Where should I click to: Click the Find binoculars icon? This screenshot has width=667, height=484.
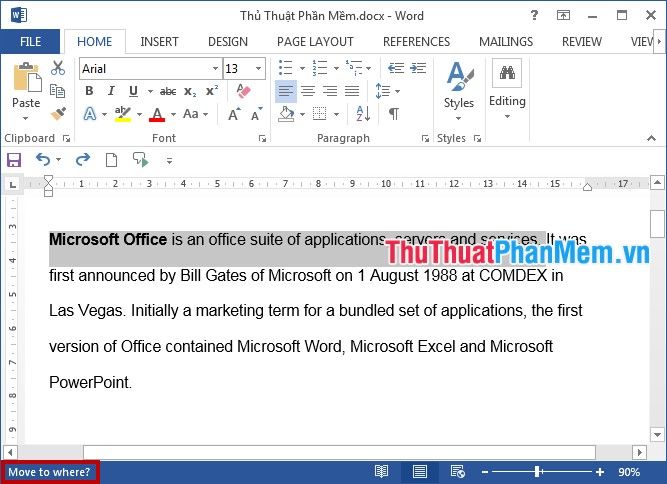pos(507,73)
